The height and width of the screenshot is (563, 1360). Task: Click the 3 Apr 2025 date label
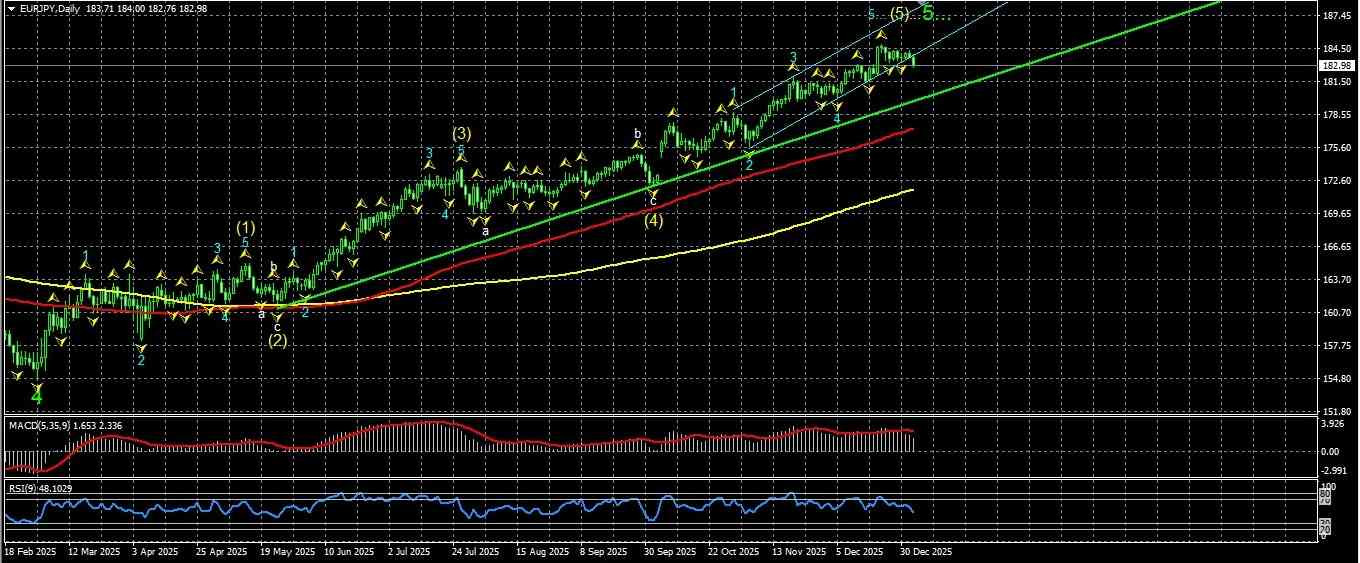157,551
